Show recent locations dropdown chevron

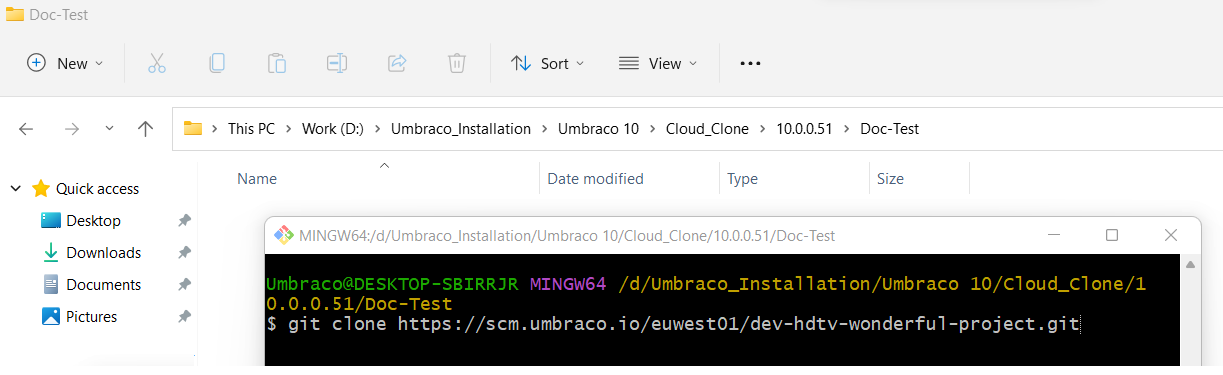pos(109,128)
